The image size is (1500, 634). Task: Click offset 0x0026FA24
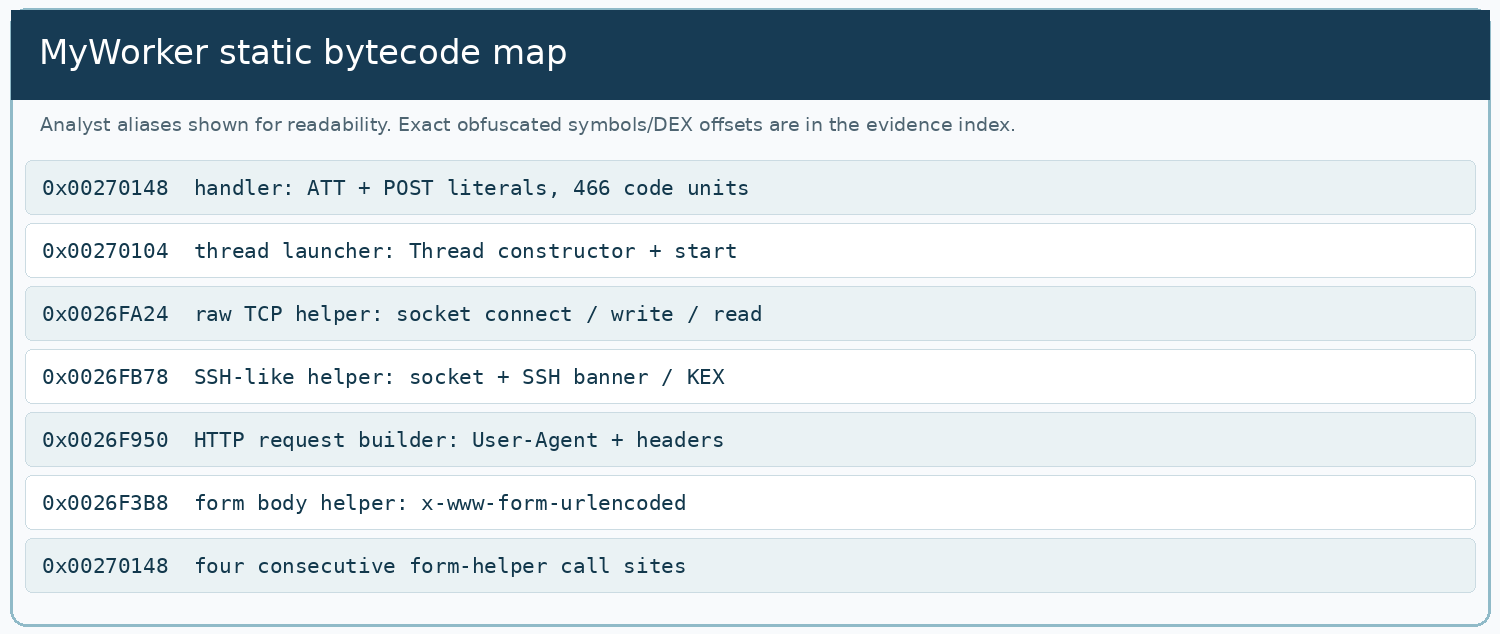coord(105,314)
